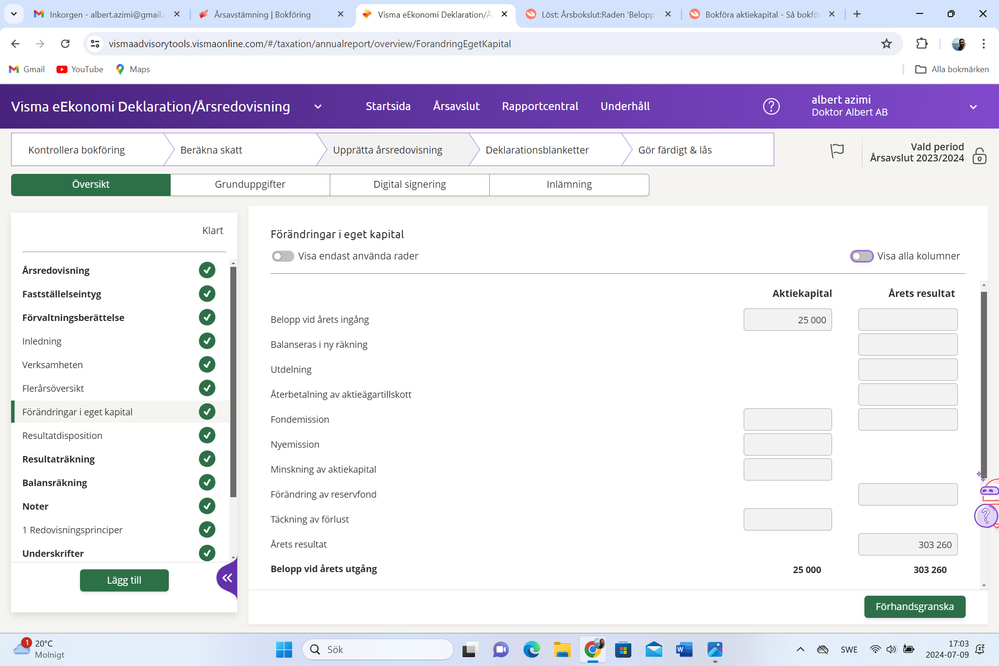
Task: Click the sidebar list vertical scrollbar
Action: pyautogui.click(x=233, y=382)
